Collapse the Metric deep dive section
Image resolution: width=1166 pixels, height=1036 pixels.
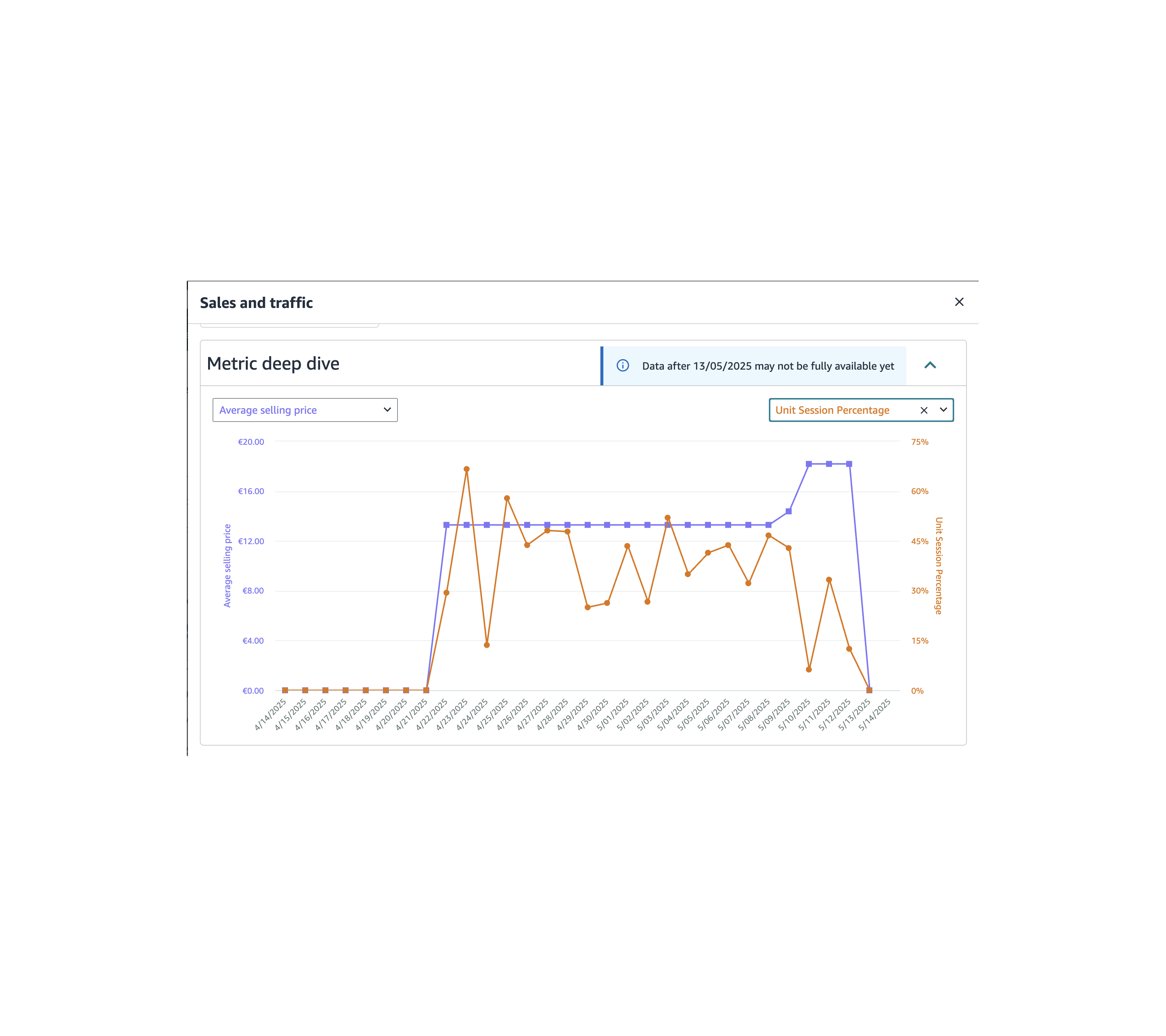tap(930, 365)
